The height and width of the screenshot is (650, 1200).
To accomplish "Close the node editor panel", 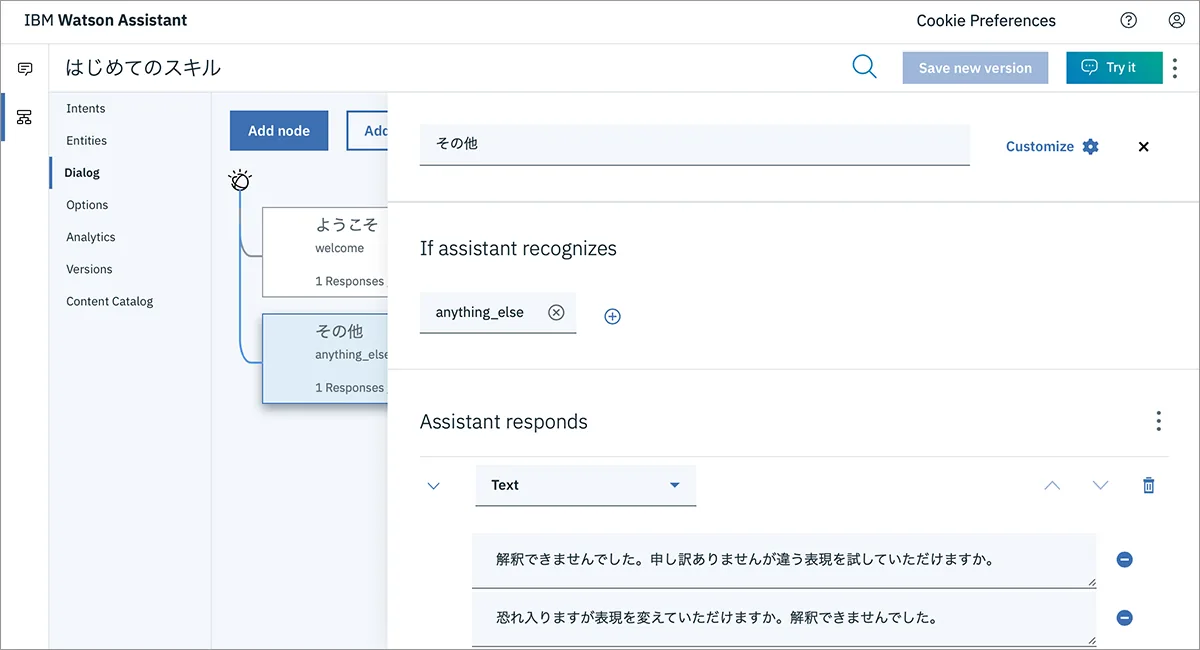I will [x=1144, y=146].
